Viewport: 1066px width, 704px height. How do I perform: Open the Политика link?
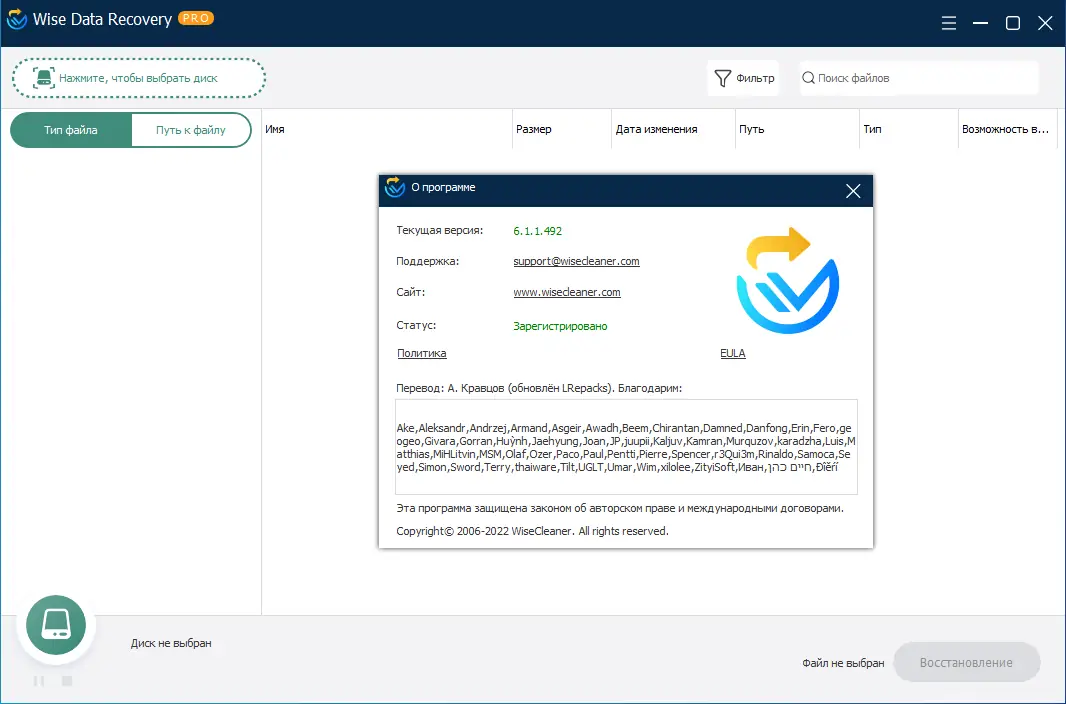(422, 353)
